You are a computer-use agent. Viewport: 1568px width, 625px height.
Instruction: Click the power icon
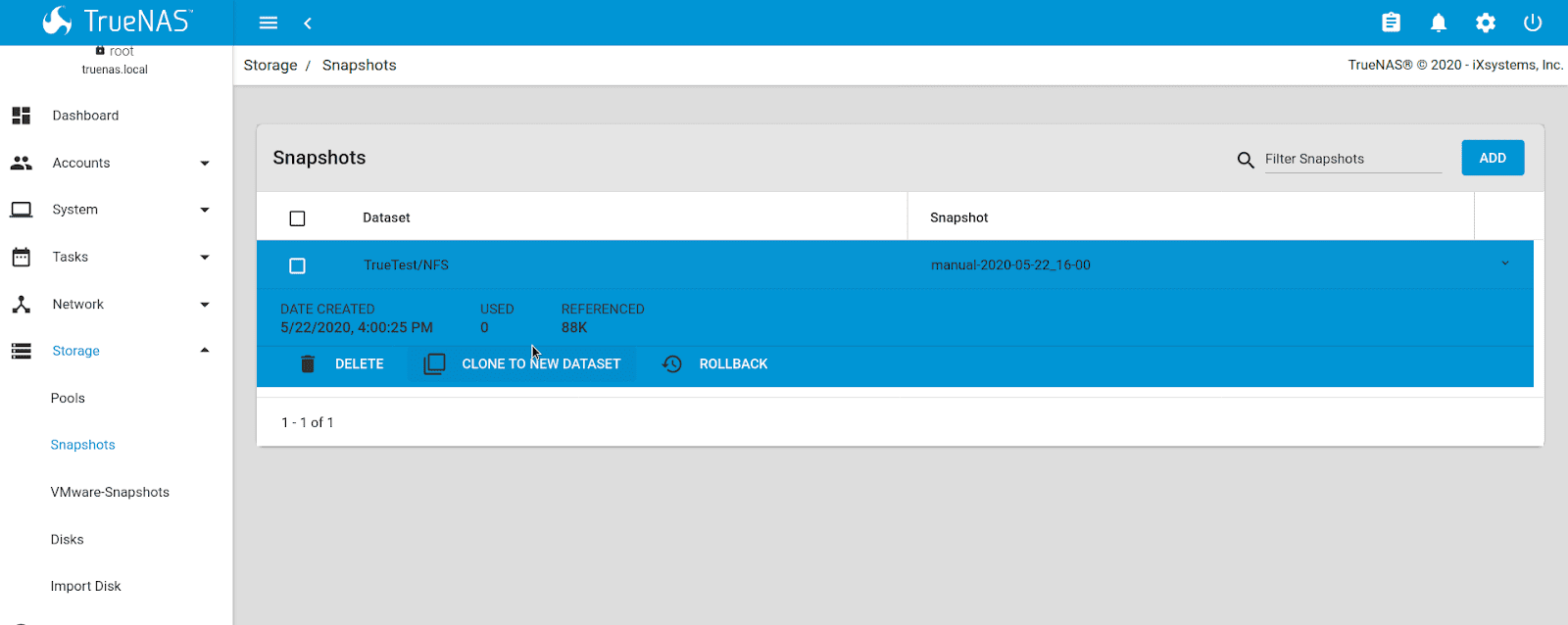(1533, 23)
